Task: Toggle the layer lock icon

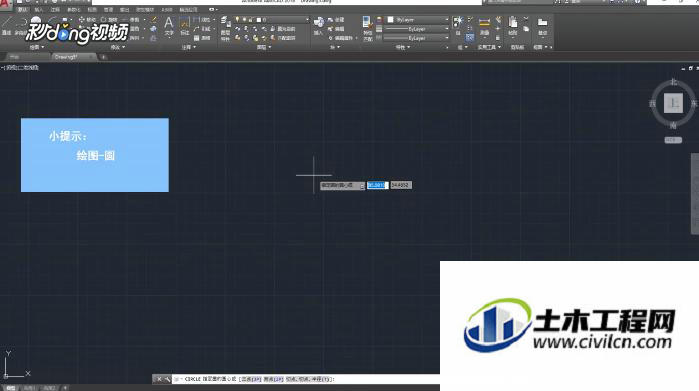Action: tap(251, 20)
